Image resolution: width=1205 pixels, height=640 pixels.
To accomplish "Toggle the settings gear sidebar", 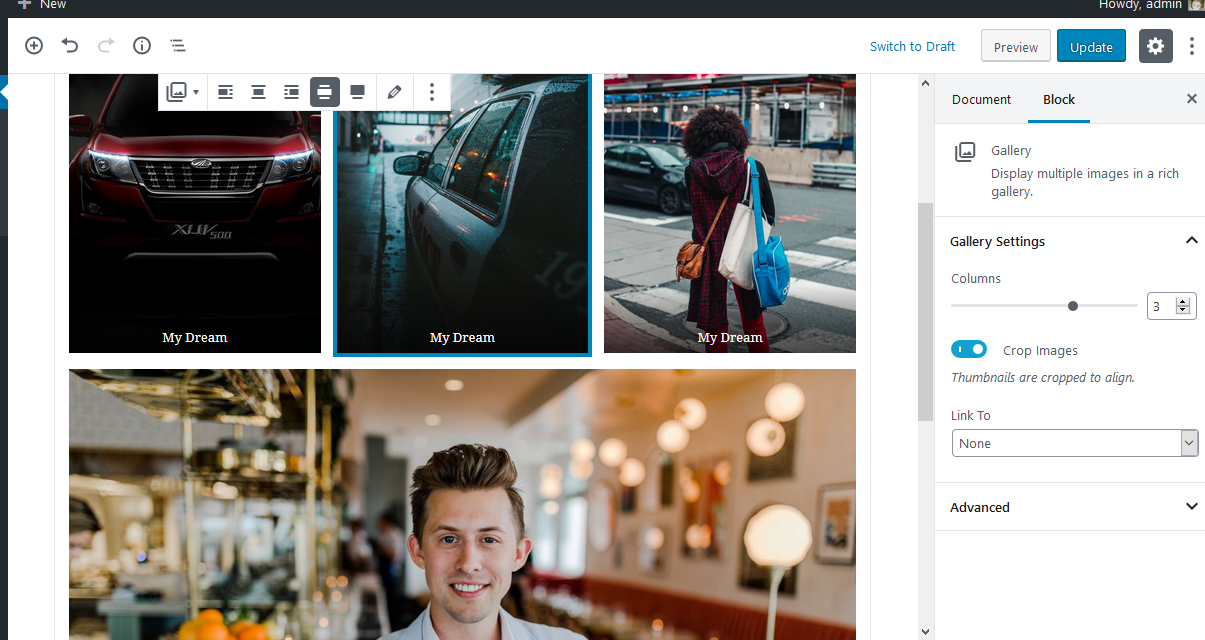I will click(1156, 46).
